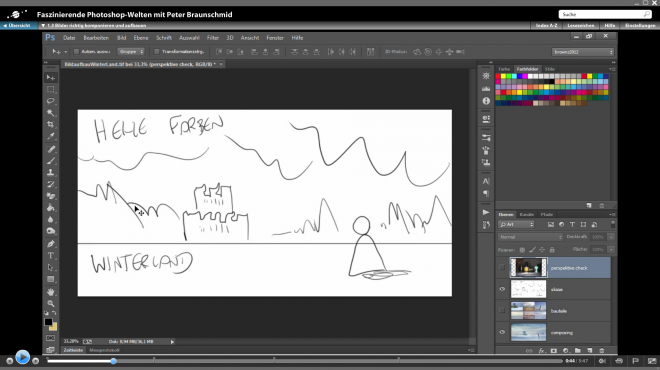Screen dimensions: 660x370
Task: Select the Lasso tool
Action: (51, 101)
